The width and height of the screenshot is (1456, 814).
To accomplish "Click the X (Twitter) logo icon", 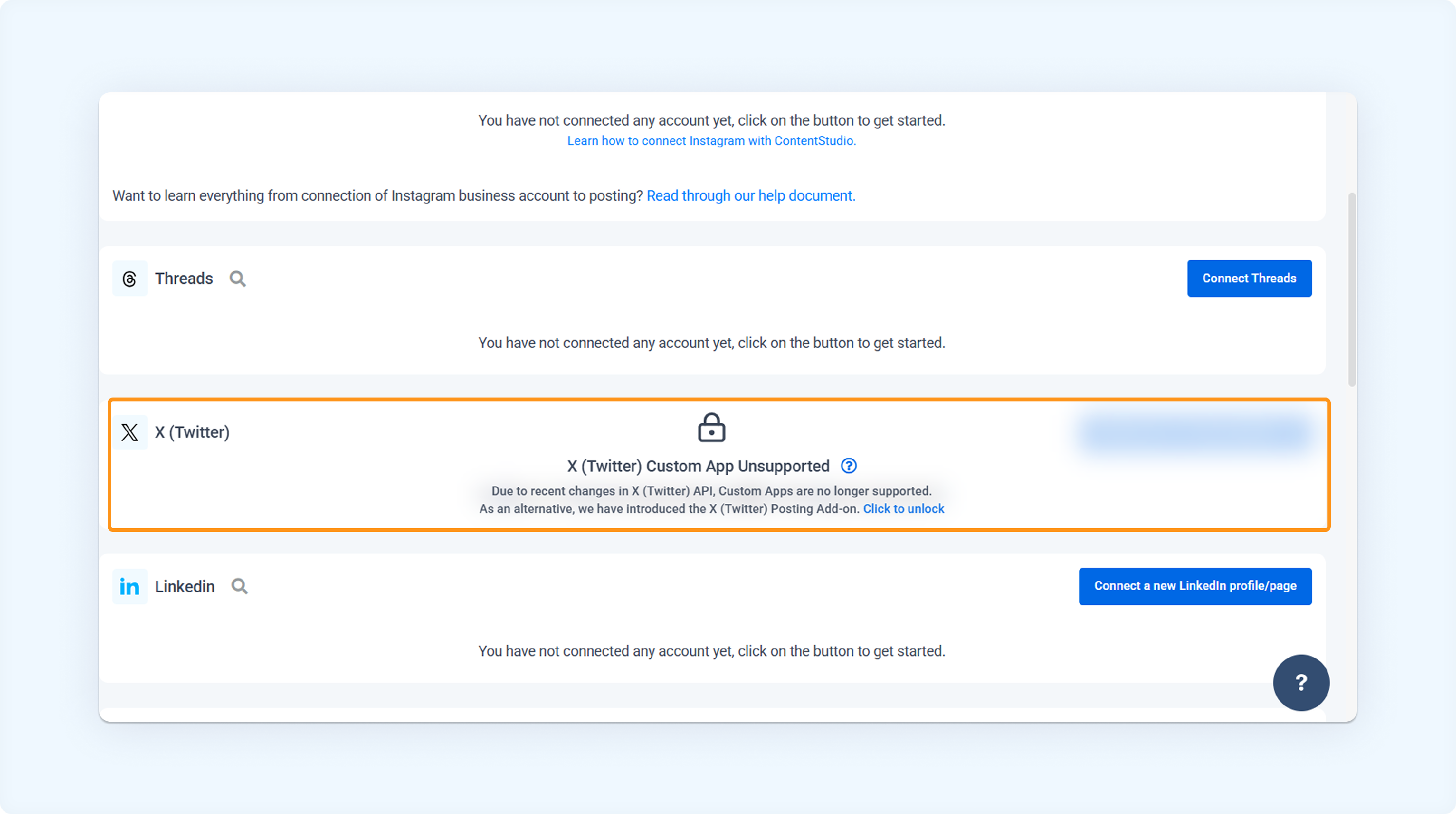I will [130, 432].
